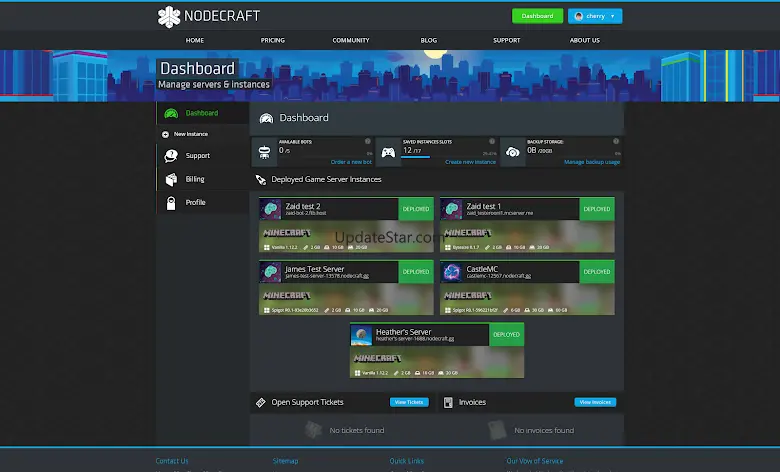The height and width of the screenshot is (472, 780).
Task: Go to Billing in sidebar
Action: [195, 179]
